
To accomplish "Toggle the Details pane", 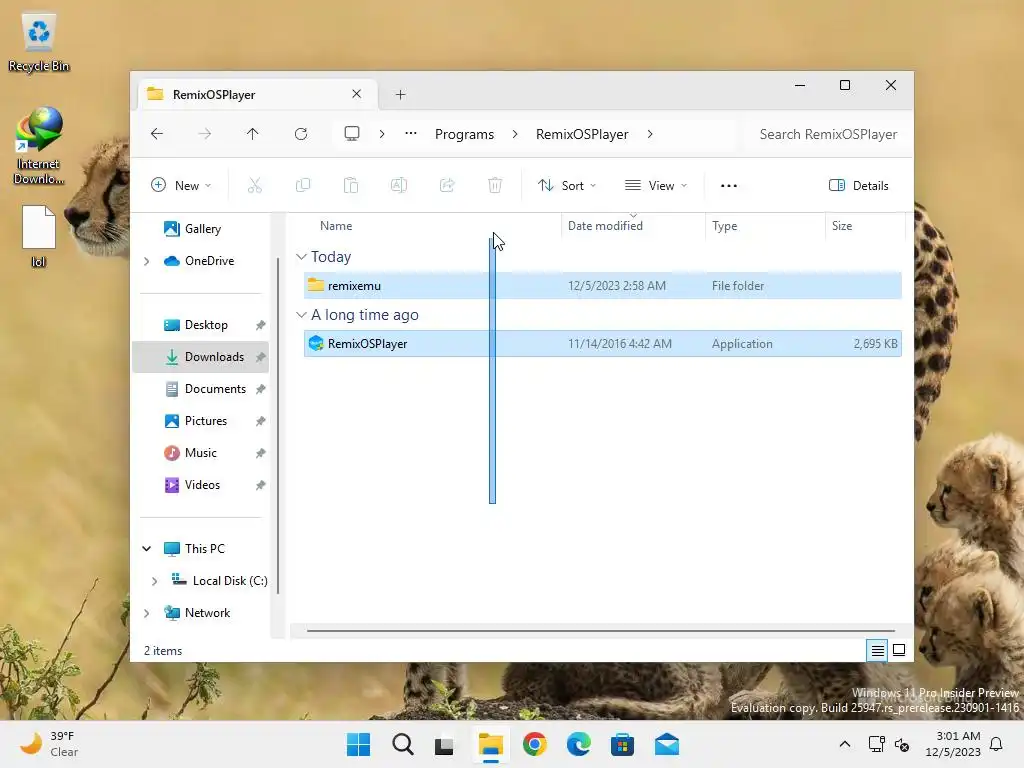I will click(x=859, y=185).
